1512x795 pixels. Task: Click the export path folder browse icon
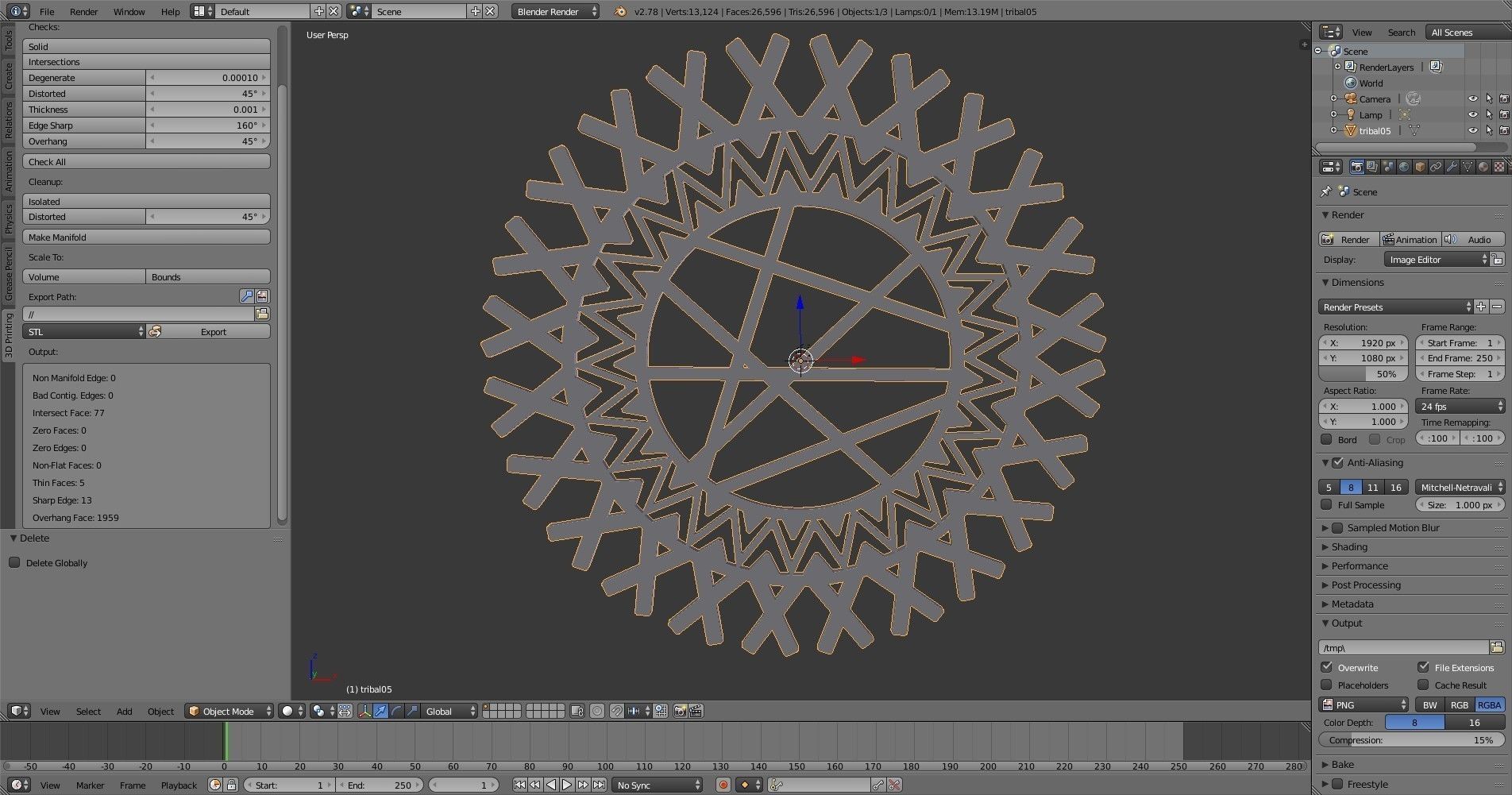(x=262, y=314)
